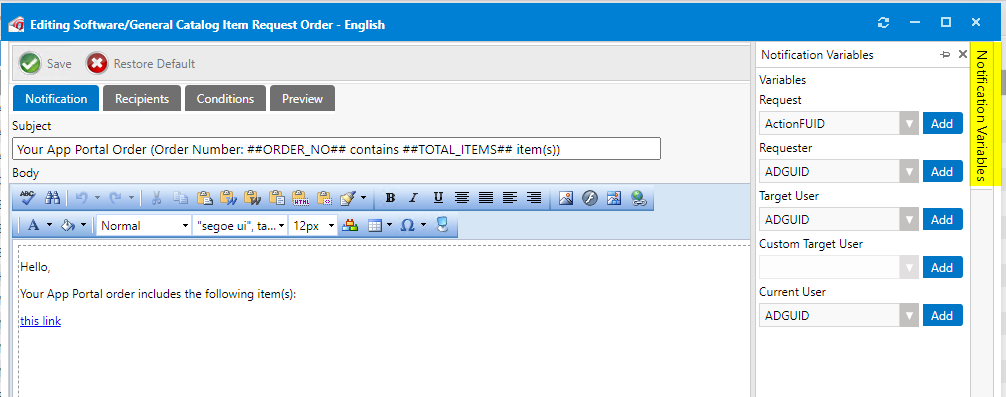Paste from clipboard in body editor

pyautogui.click(x=205, y=198)
